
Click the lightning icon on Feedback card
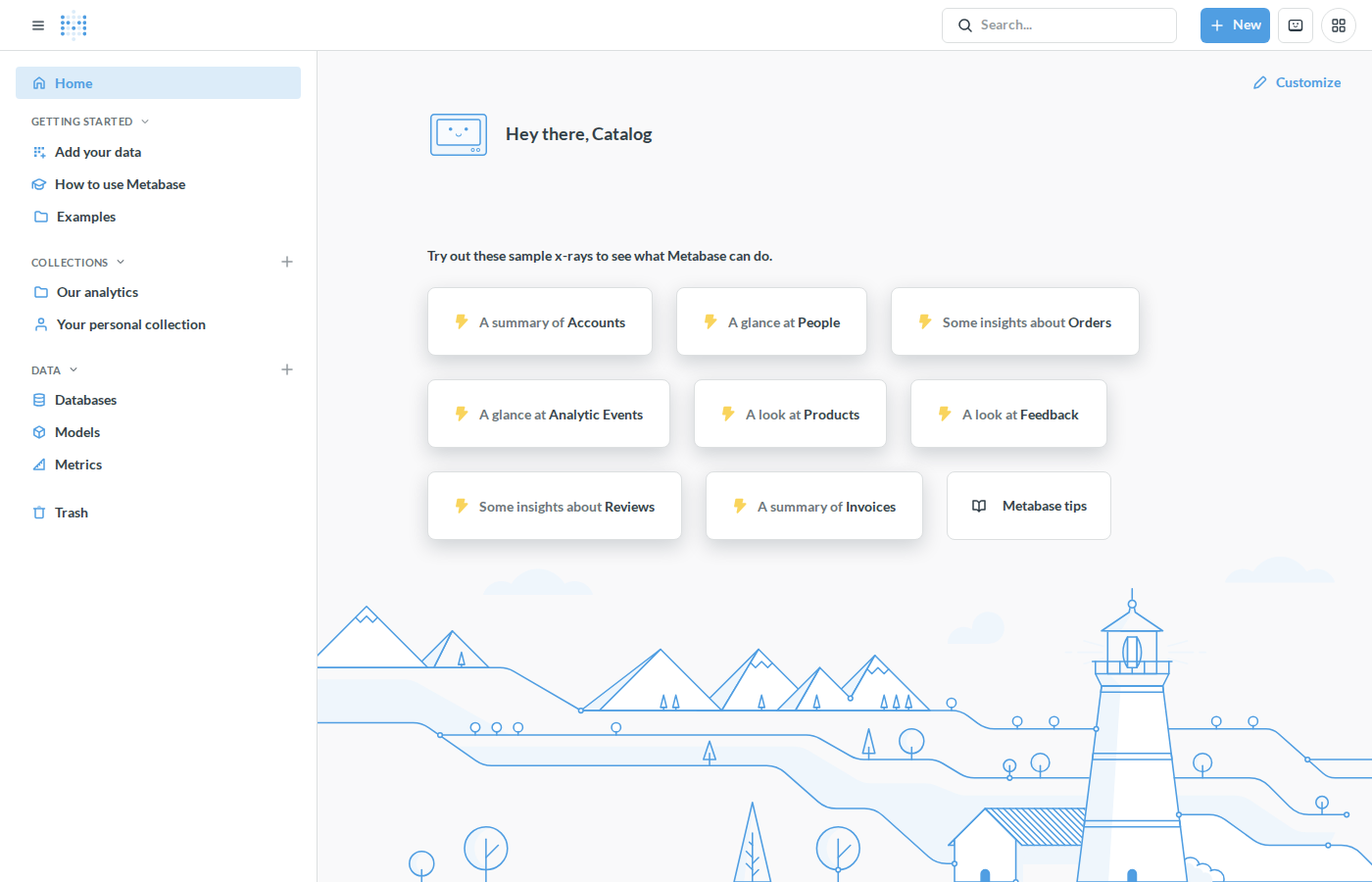(x=945, y=414)
